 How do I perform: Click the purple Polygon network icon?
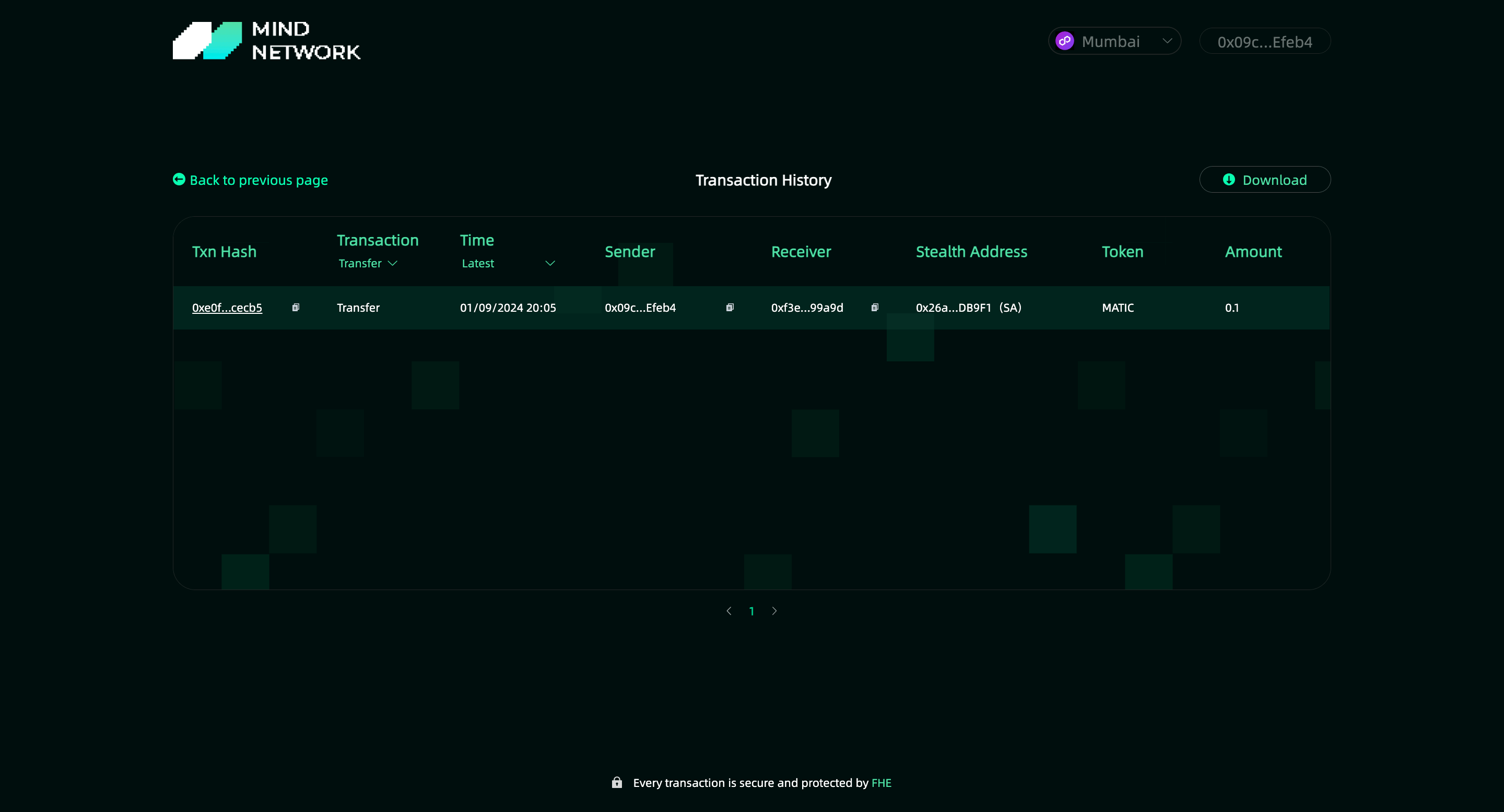pos(1064,41)
